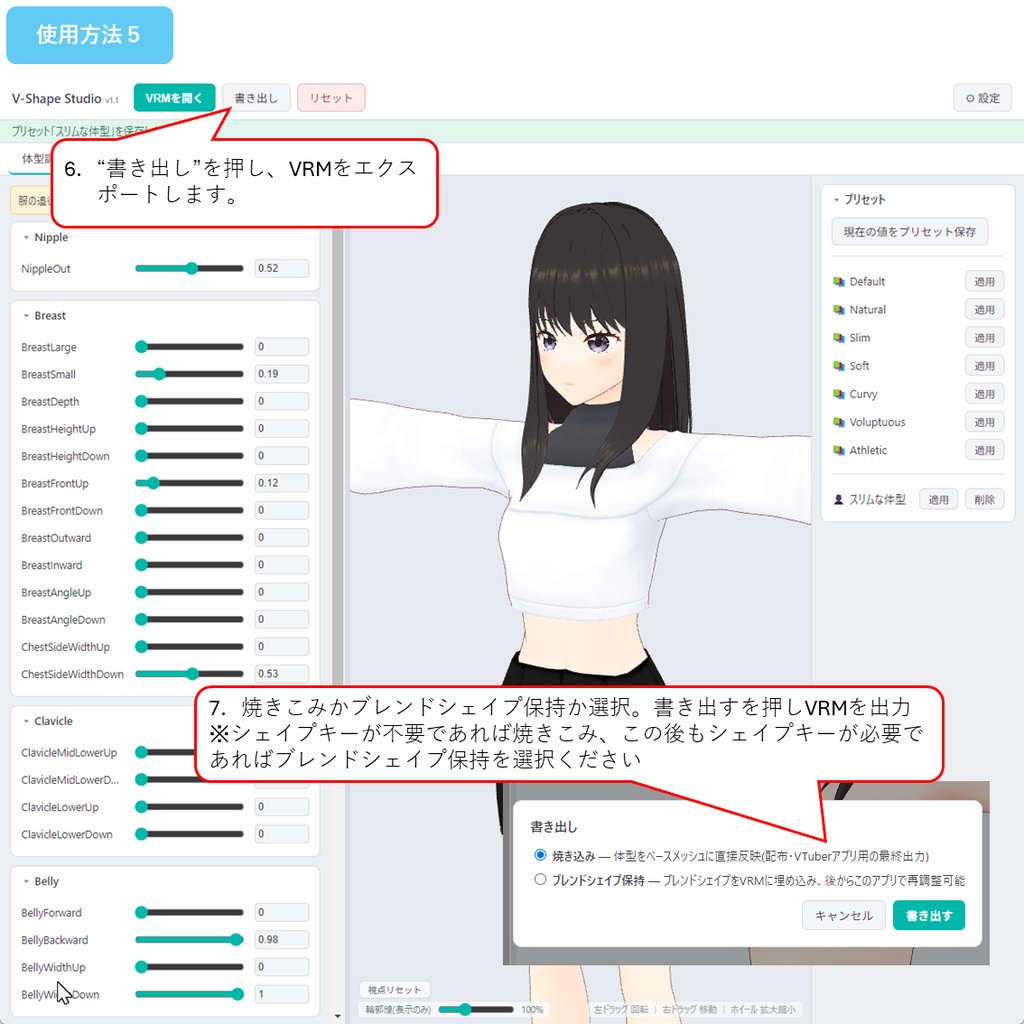Apply the Curvy preset

coord(984,394)
